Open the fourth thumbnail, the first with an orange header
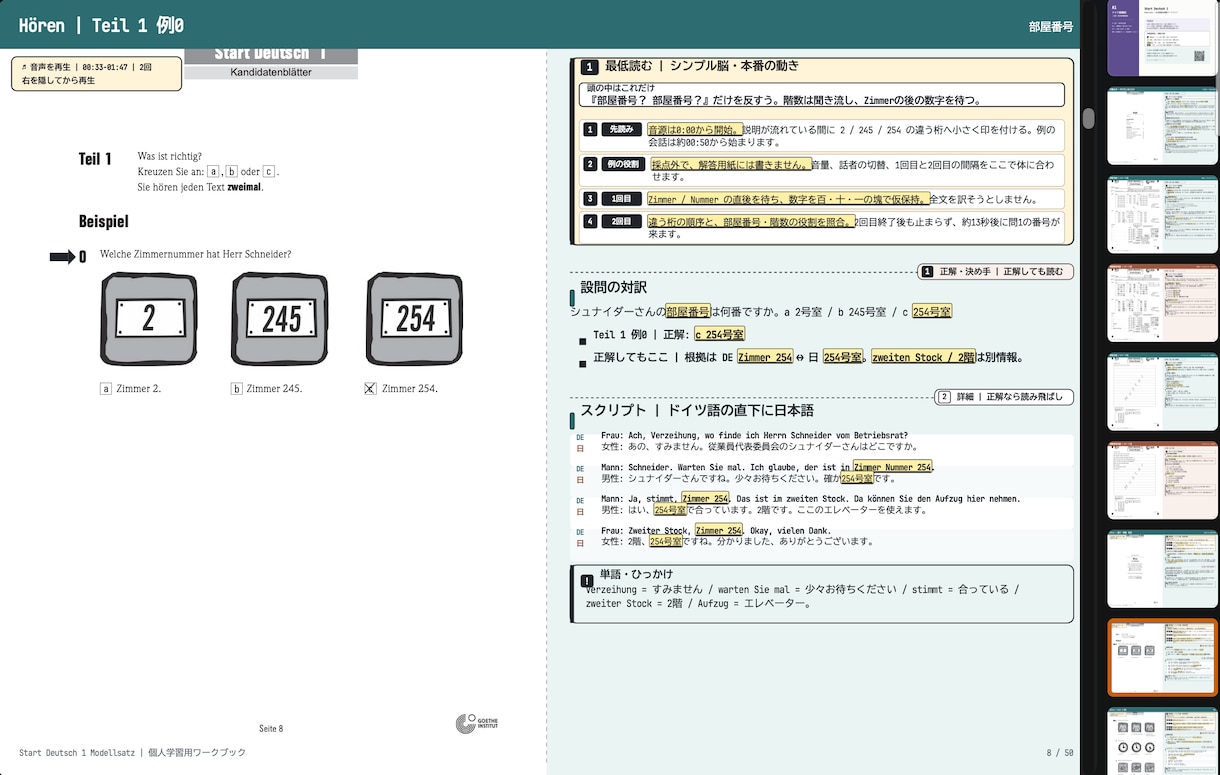Image resolution: width=1220 pixels, height=775 pixels. [x=1162, y=303]
